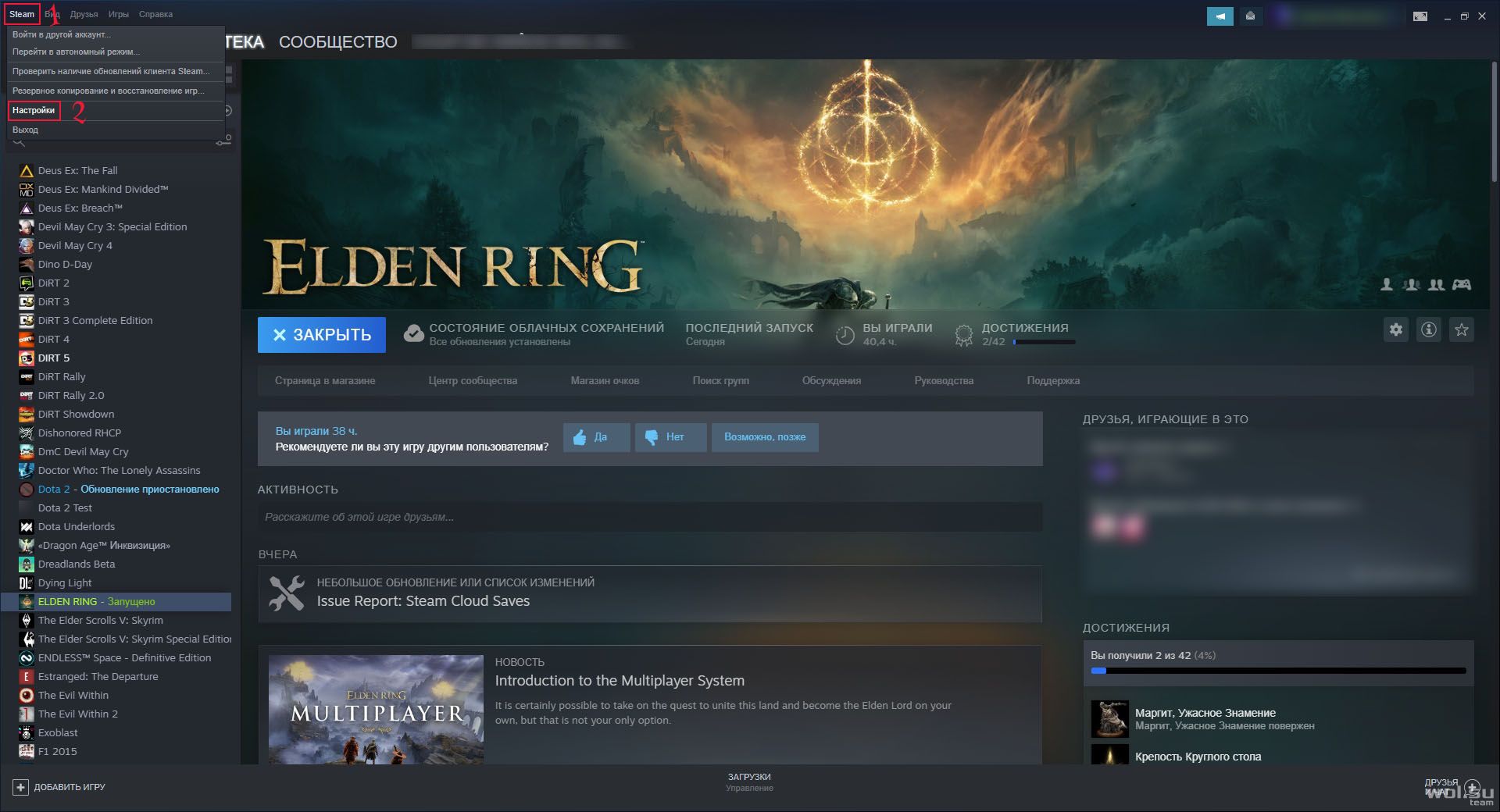Open Introduction to the Multiplayer System article
This screenshot has width=1500, height=812.
pyautogui.click(x=620, y=681)
